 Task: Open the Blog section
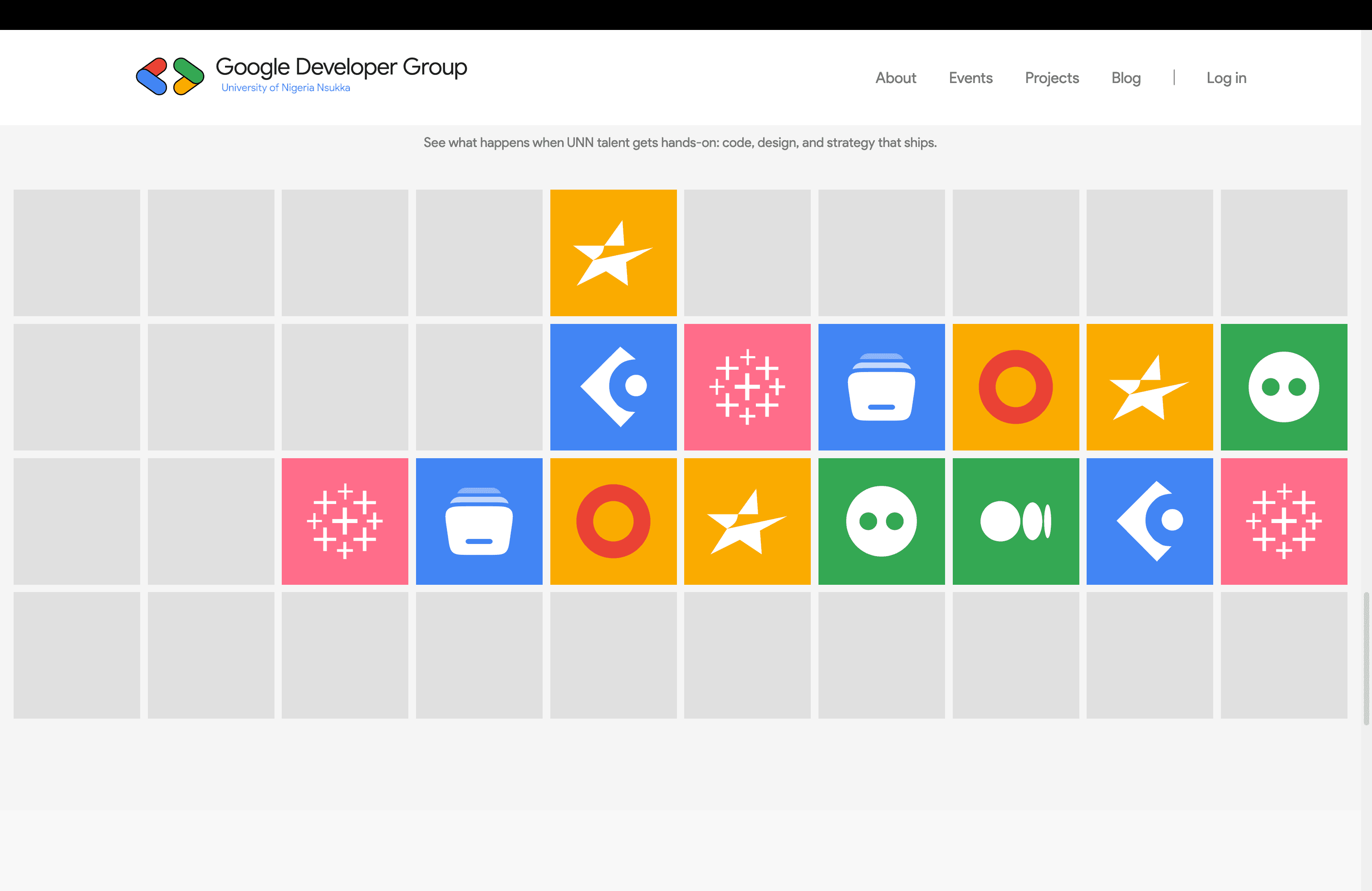click(1126, 78)
